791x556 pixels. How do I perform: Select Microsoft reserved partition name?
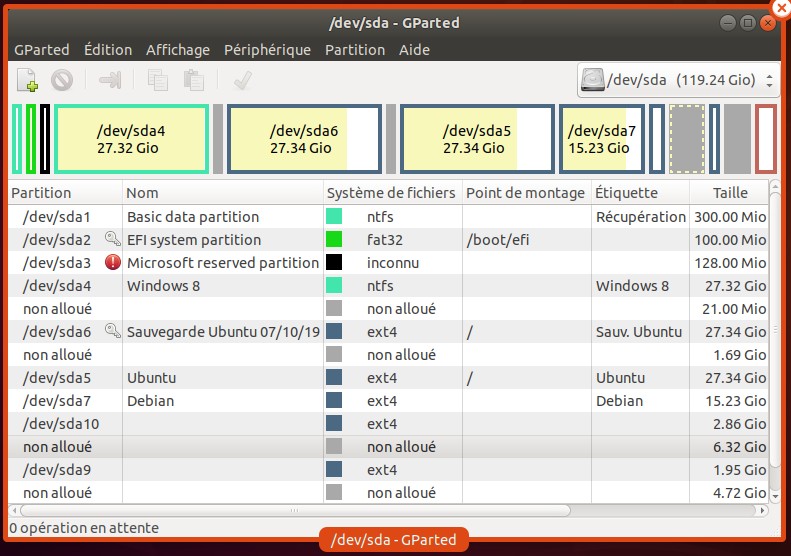[x=223, y=263]
